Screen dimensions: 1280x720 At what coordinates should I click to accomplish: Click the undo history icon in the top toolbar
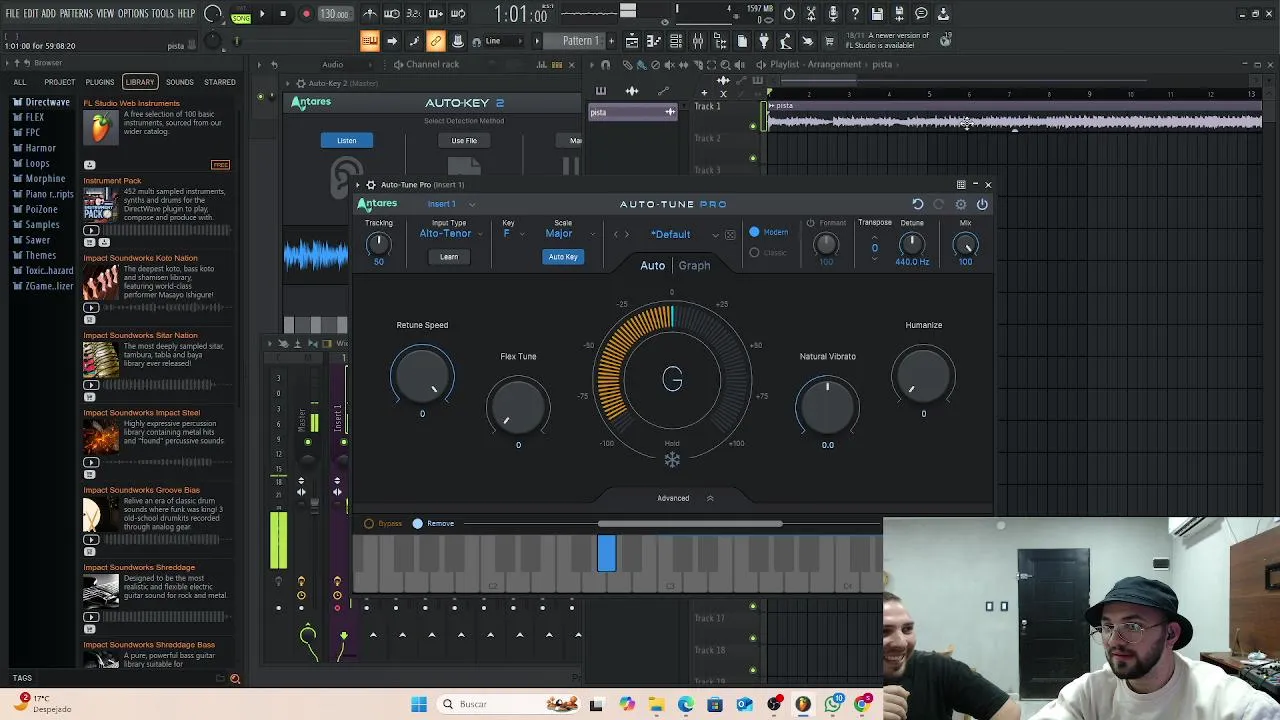click(789, 14)
